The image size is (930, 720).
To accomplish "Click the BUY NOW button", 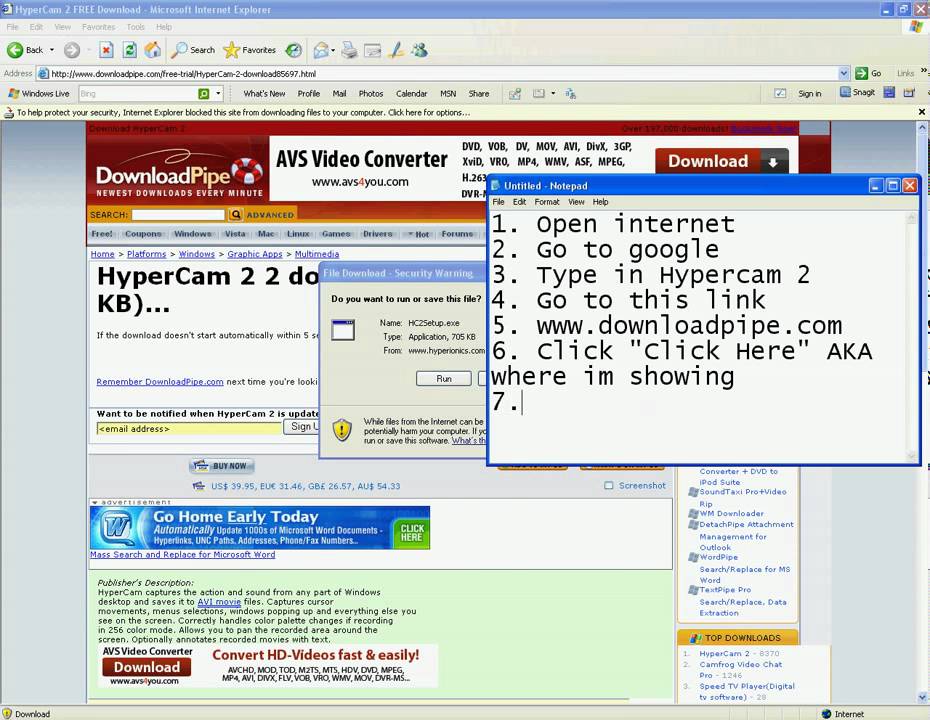I will [222, 466].
